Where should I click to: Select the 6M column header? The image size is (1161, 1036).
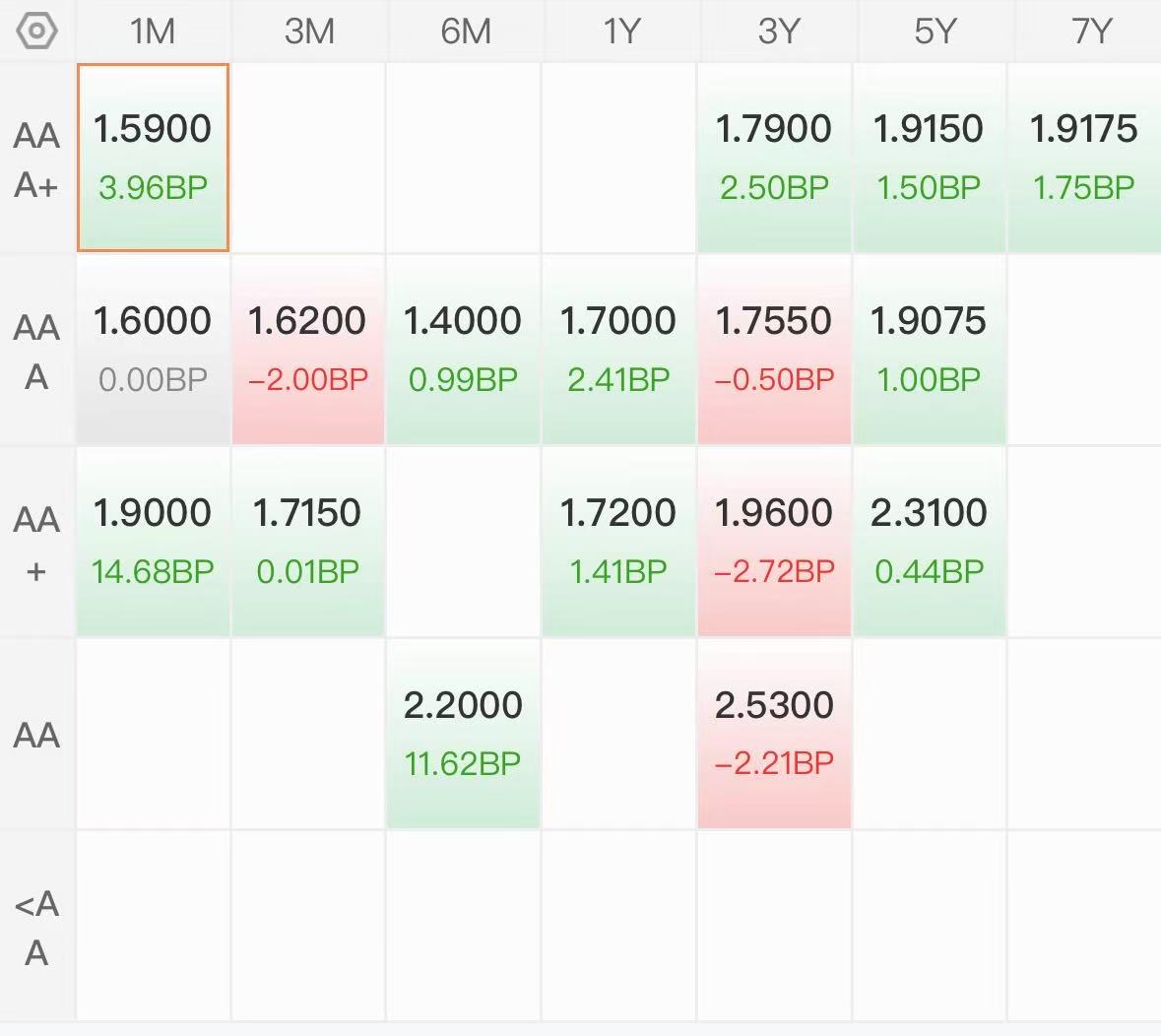pos(465,32)
